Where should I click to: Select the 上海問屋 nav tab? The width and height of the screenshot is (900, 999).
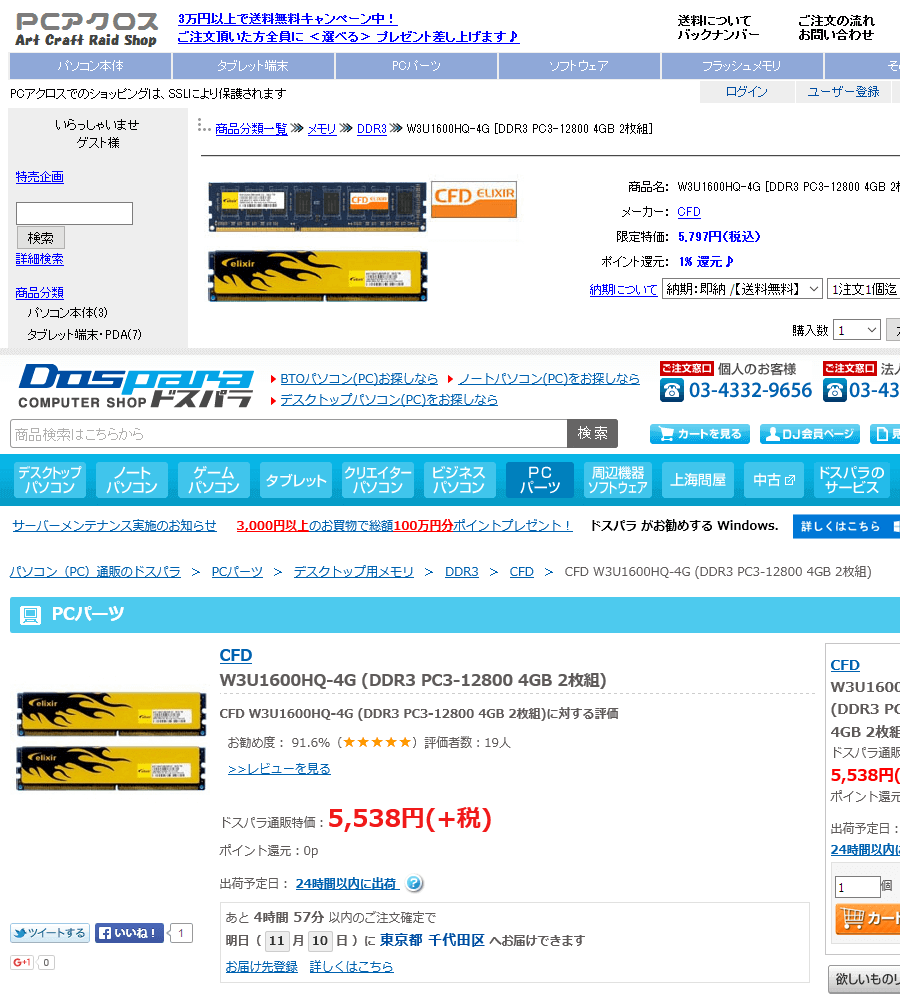698,480
